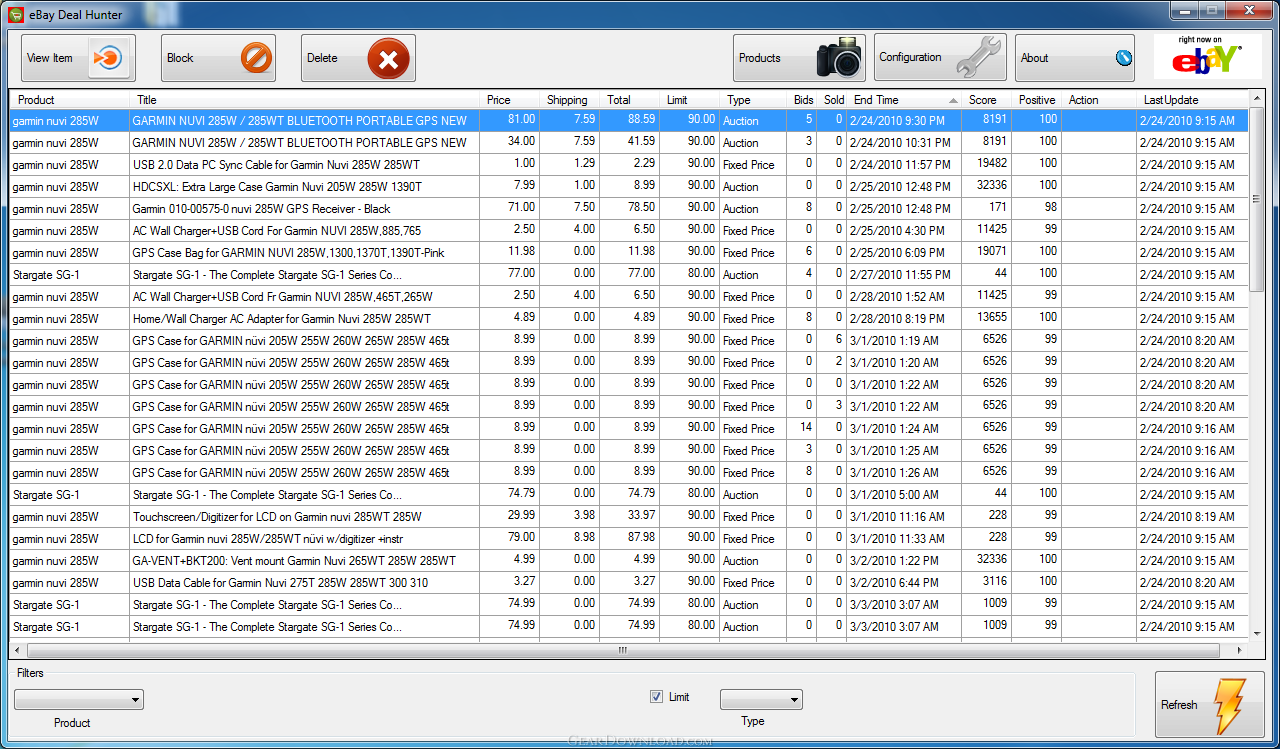
Task: Sort by the Shipping column header
Action: pos(570,100)
